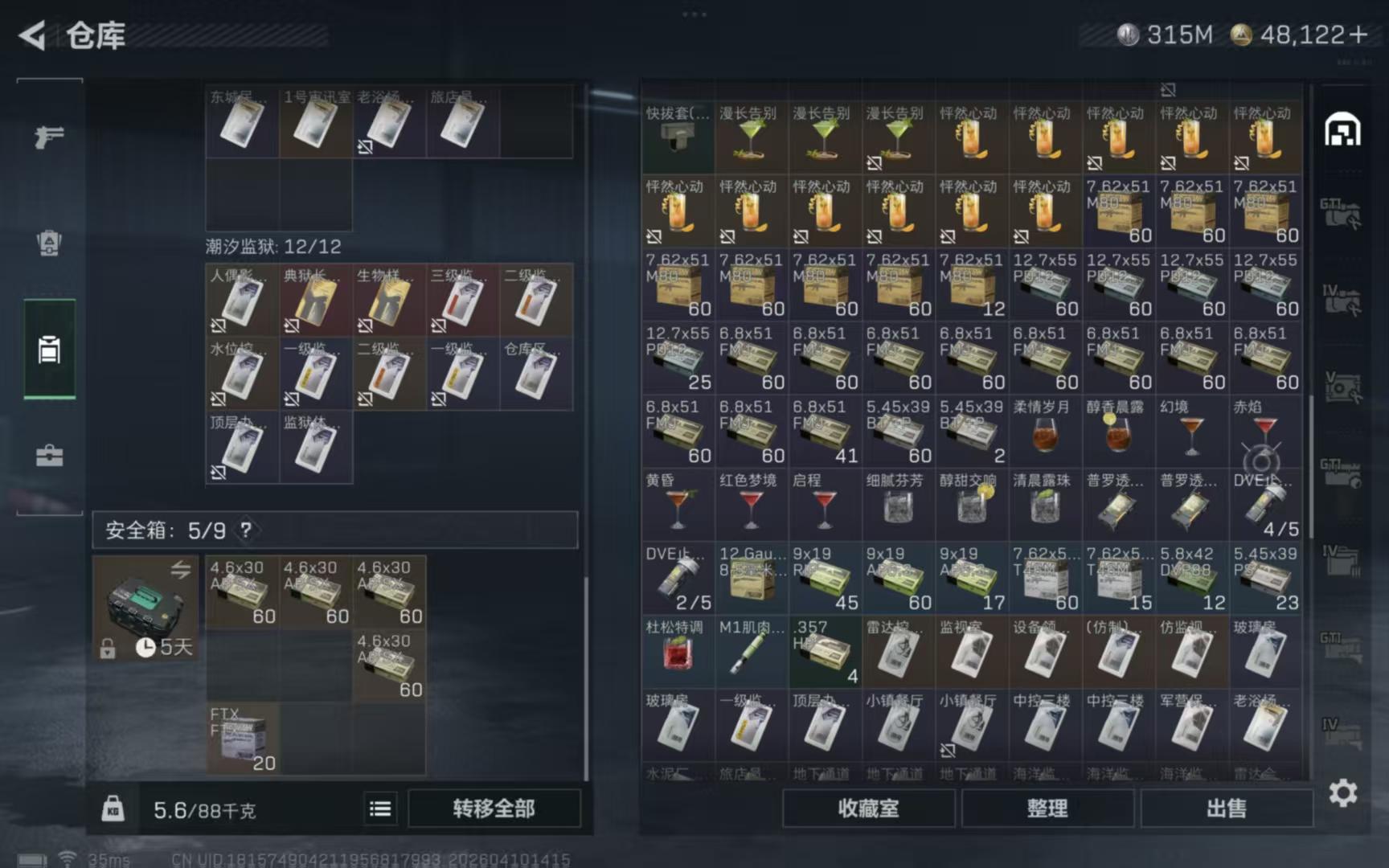Viewport: 1389px width, 868px height.
Task: Select the 生物样 key card
Action: [390, 300]
